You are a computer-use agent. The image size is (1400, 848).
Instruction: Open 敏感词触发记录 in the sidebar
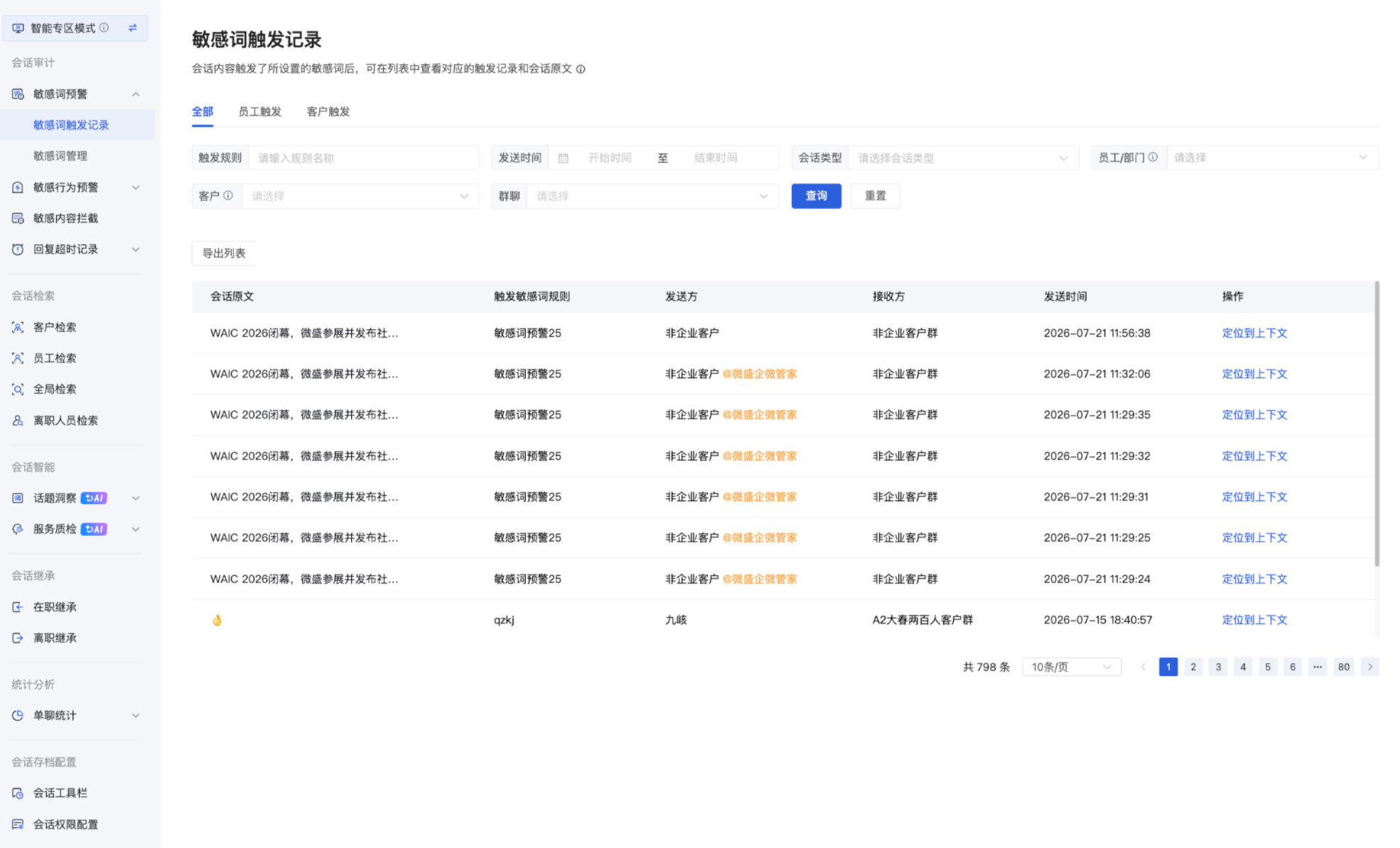77,125
